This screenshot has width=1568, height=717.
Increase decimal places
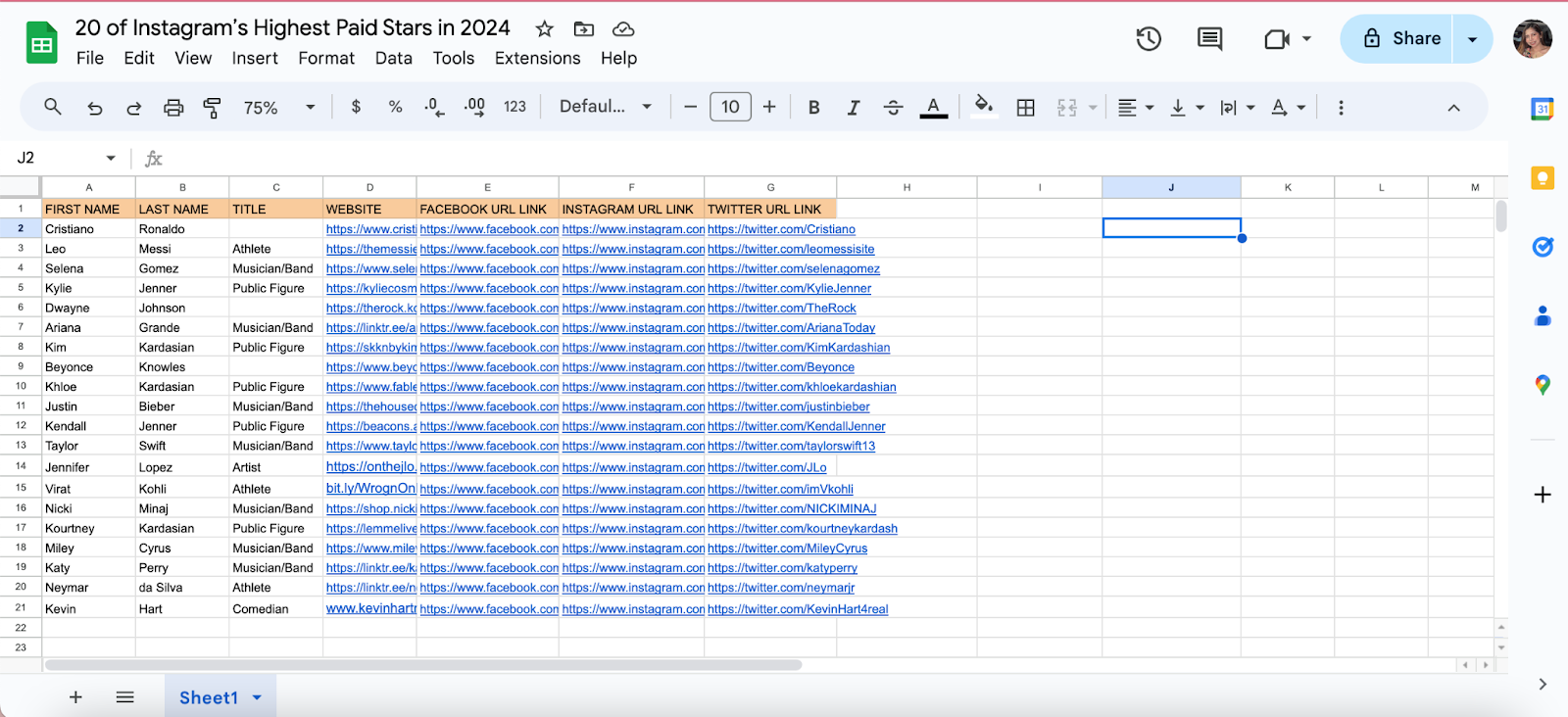tap(474, 108)
